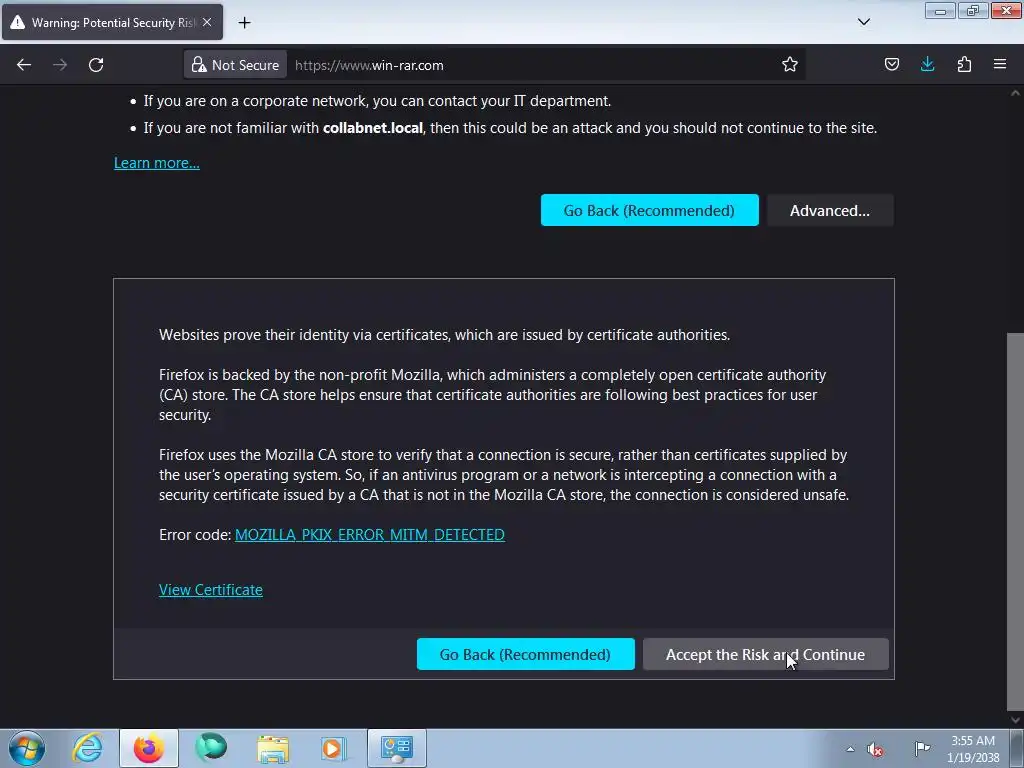Open the Firefox hamburger application menu
Viewport: 1024px width, 768px height.
[x=1000, y=65]
